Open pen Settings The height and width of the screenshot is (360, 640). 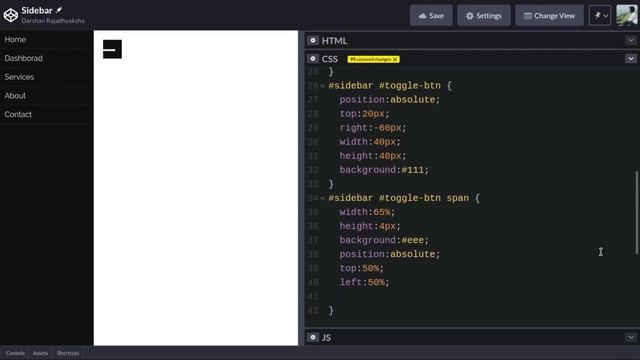(x=484, y=16)
